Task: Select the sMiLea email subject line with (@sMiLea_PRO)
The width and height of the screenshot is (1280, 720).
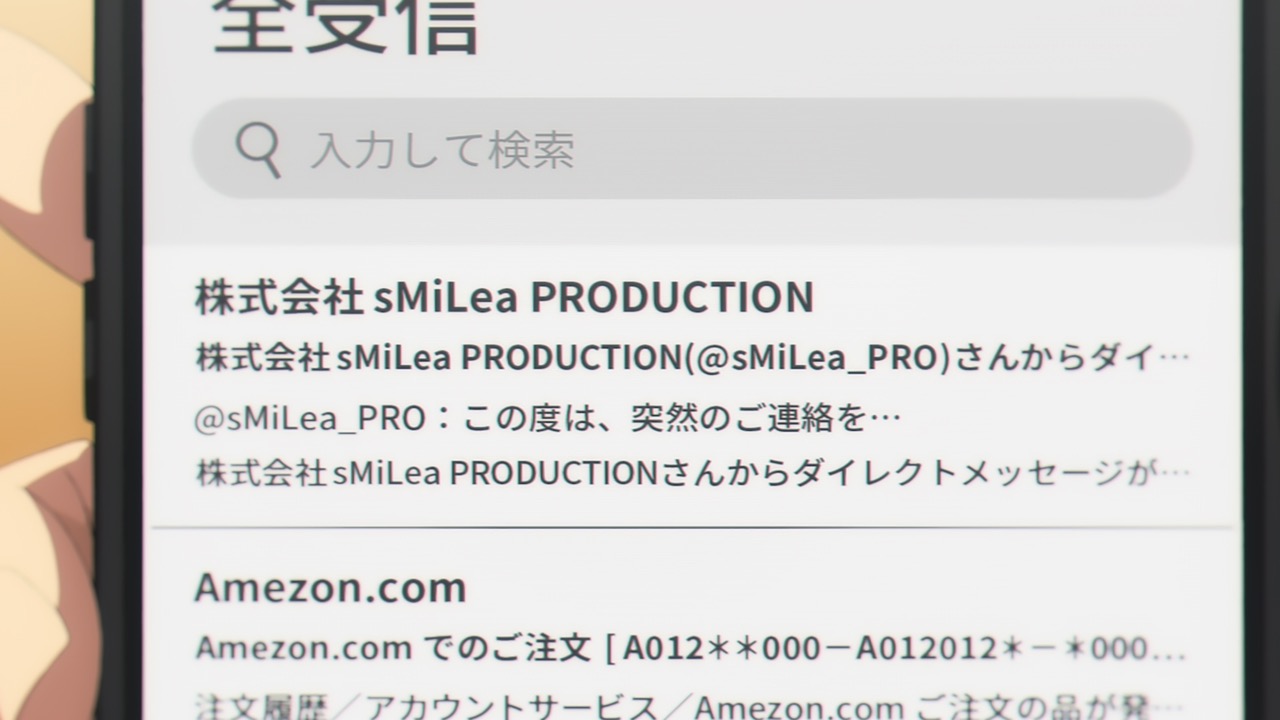Action: click(692, 357)
